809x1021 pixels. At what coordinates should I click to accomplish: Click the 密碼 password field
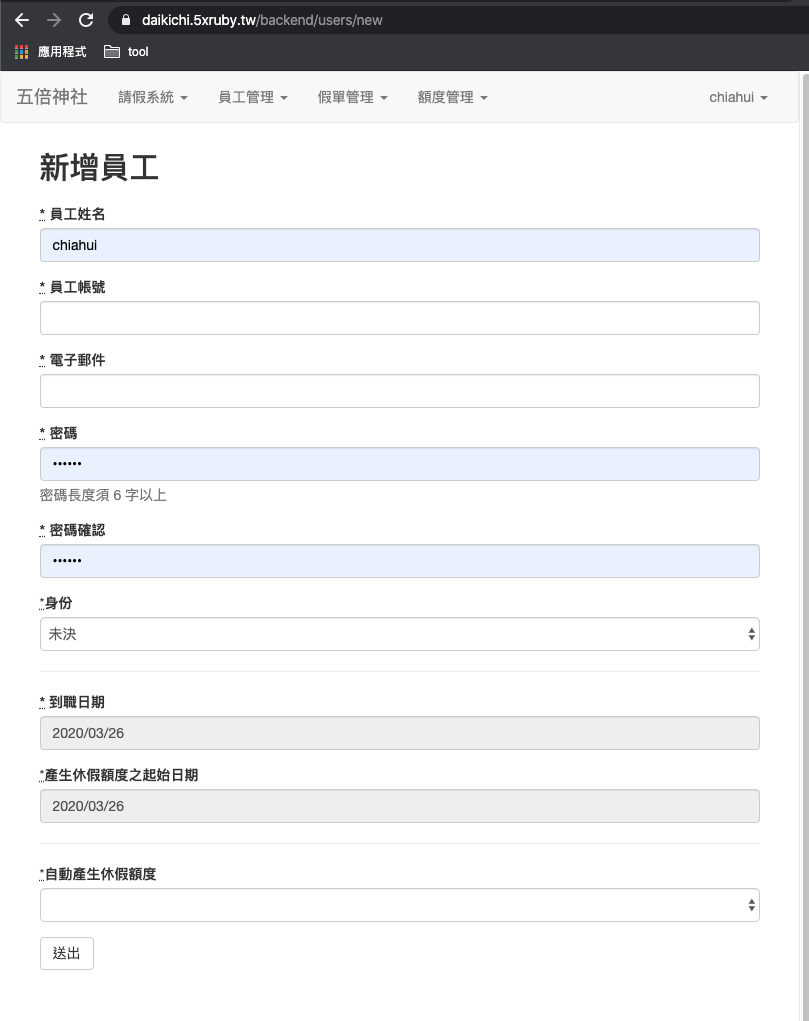pyautogui.click(x=400, y=464)
